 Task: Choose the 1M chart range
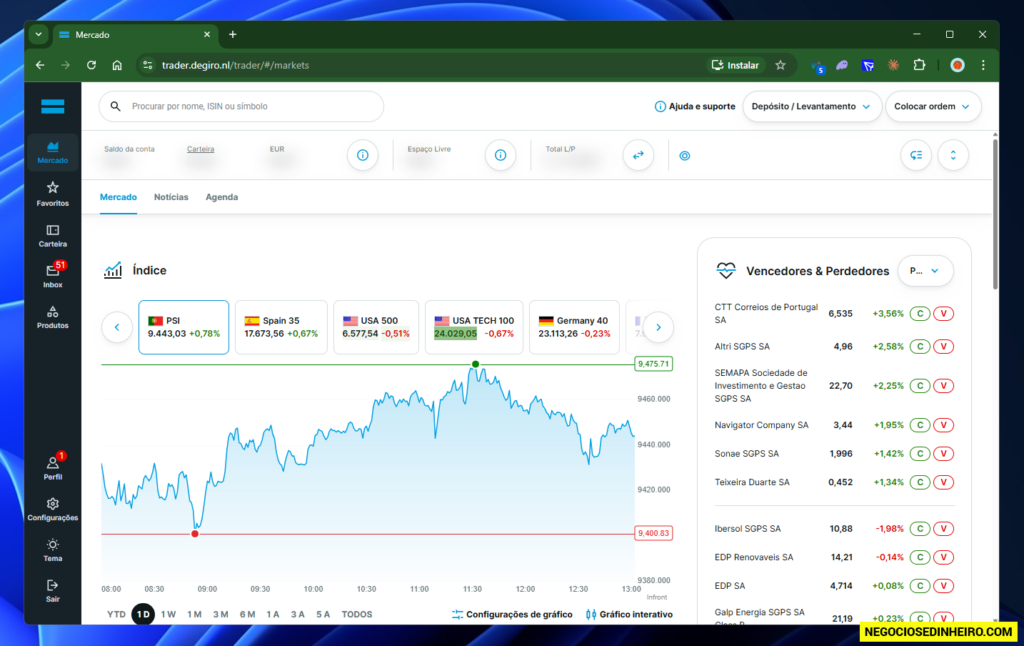click(x=195, y=615)
